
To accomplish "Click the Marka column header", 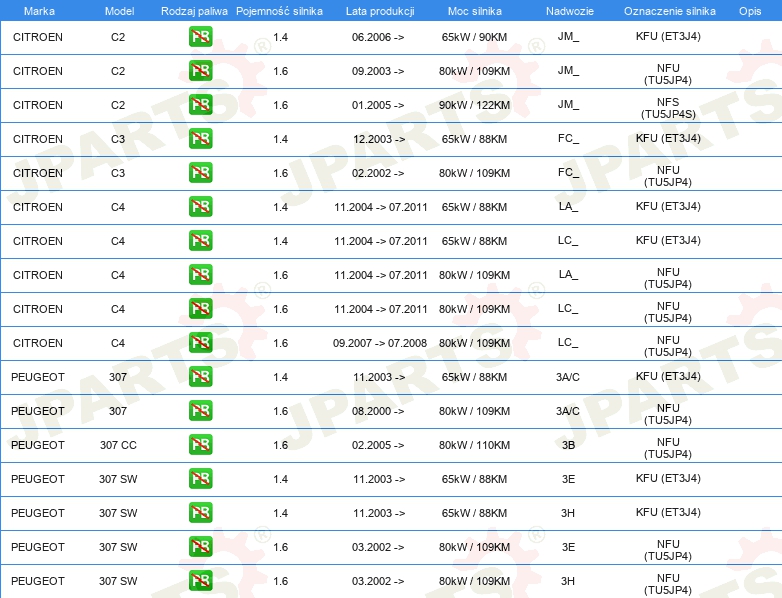I will click(39, 11).
